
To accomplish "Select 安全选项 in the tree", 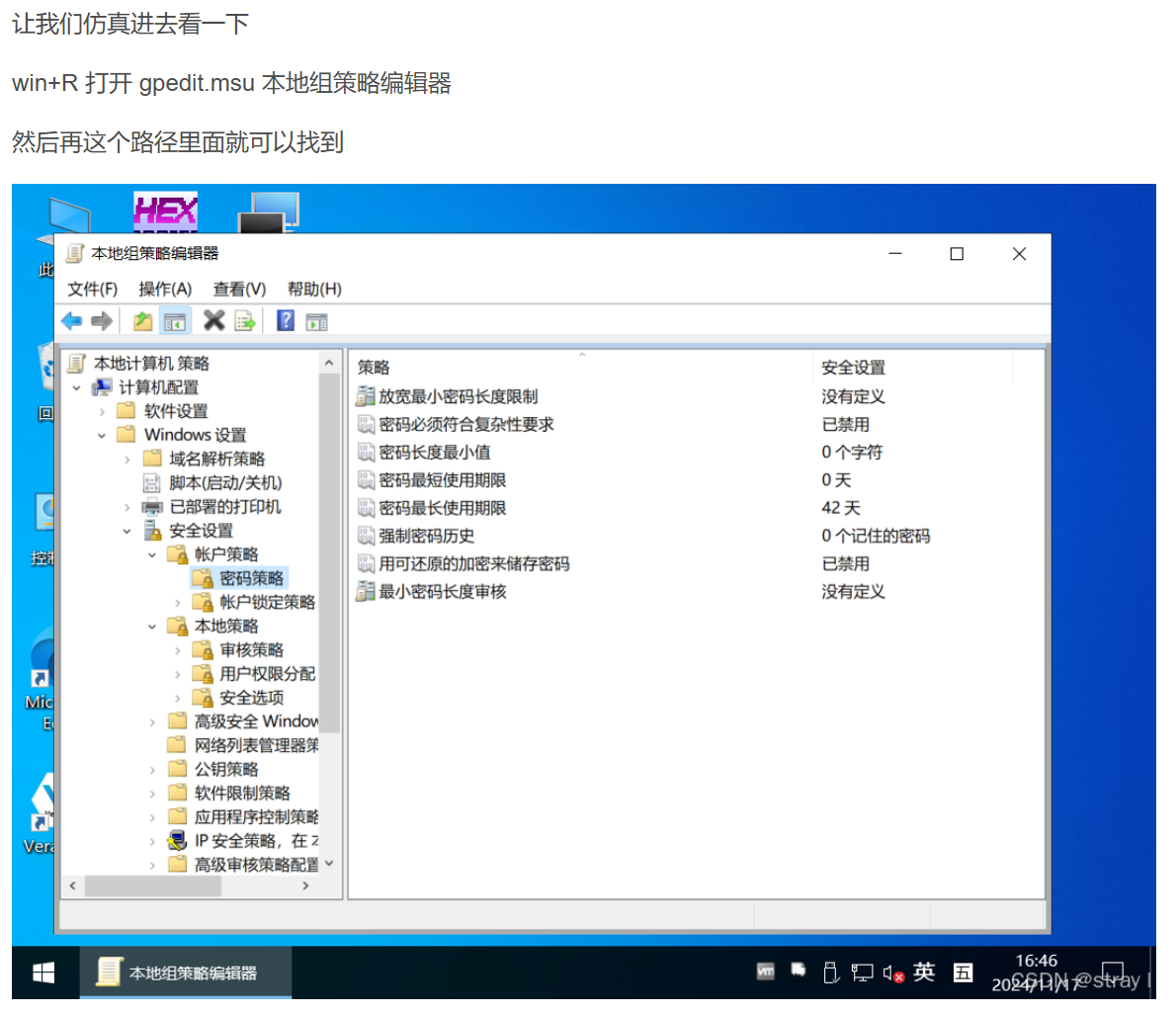I will click(x=251, y=698).
